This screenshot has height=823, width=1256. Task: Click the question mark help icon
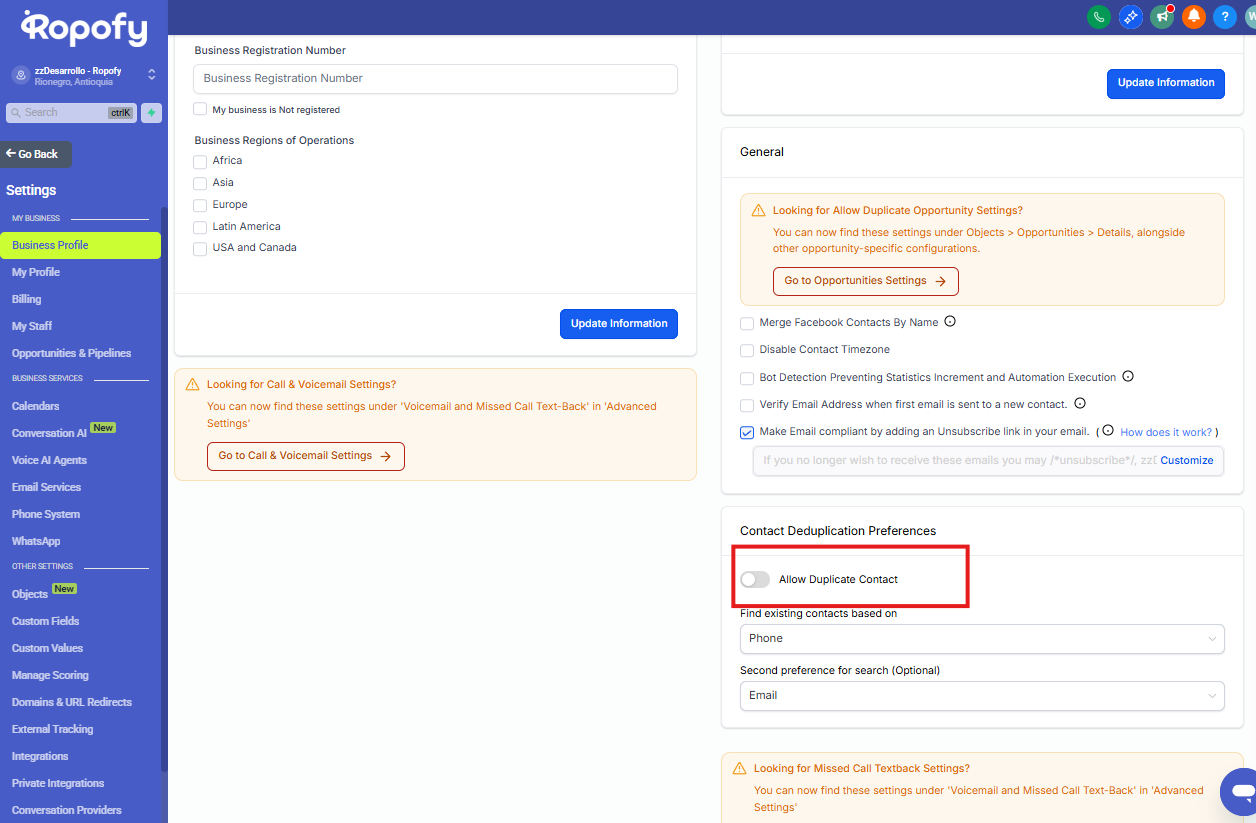1224,16
